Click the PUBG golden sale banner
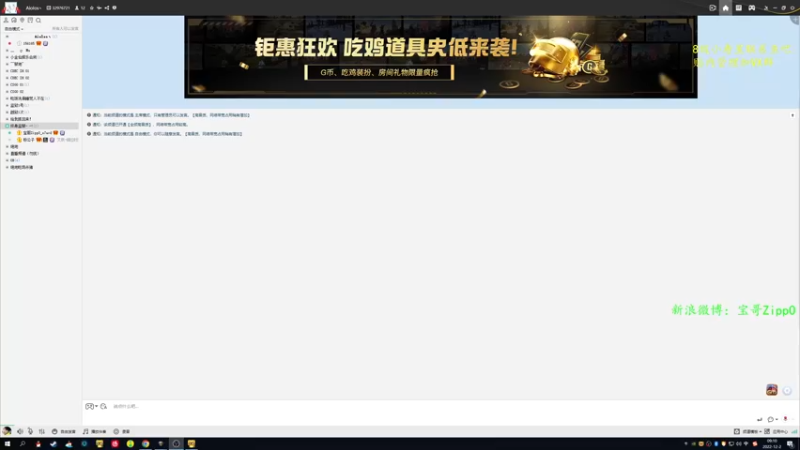Viewport: 800px width, 450px height. point(441,57)
